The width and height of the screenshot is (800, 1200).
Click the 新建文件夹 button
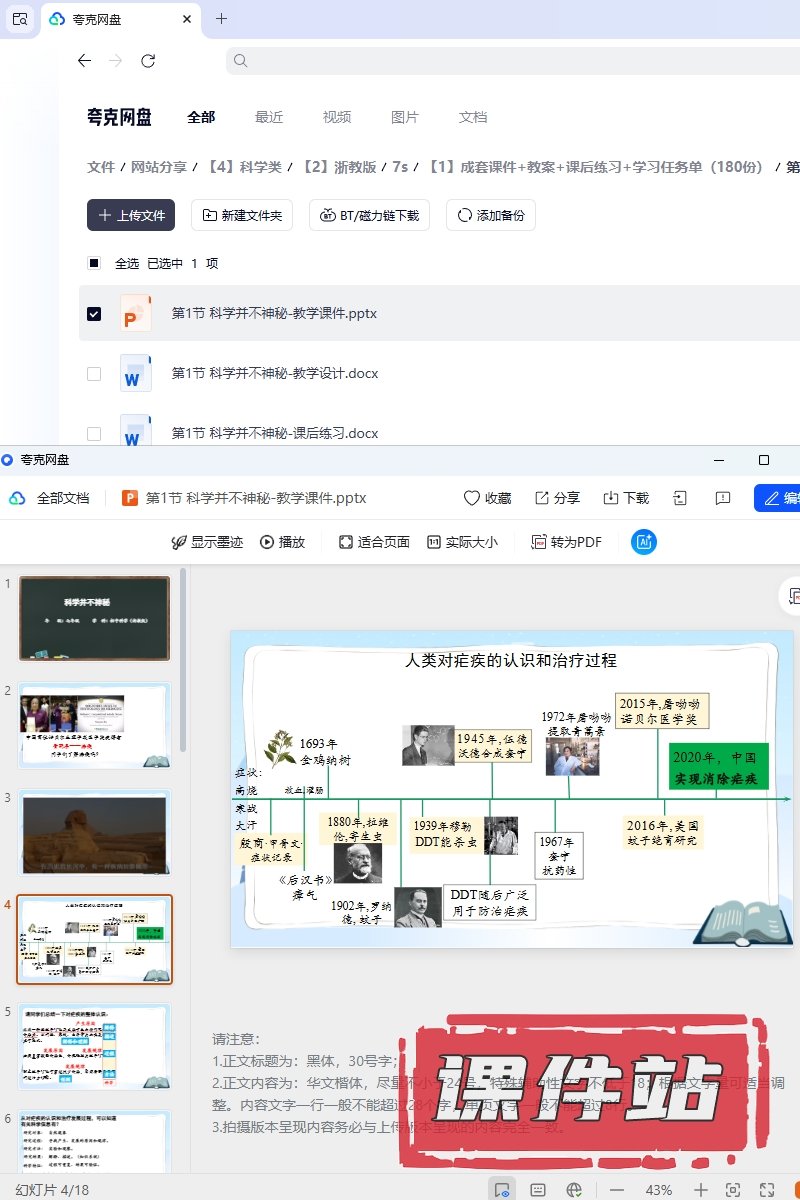242,215
